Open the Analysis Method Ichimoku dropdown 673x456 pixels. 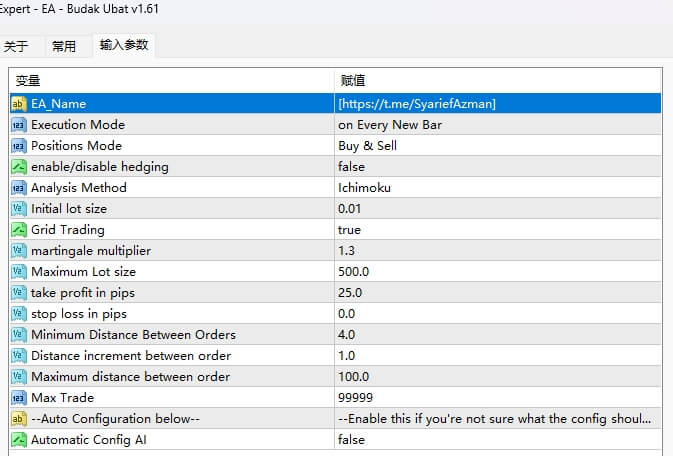coord(364,188)
